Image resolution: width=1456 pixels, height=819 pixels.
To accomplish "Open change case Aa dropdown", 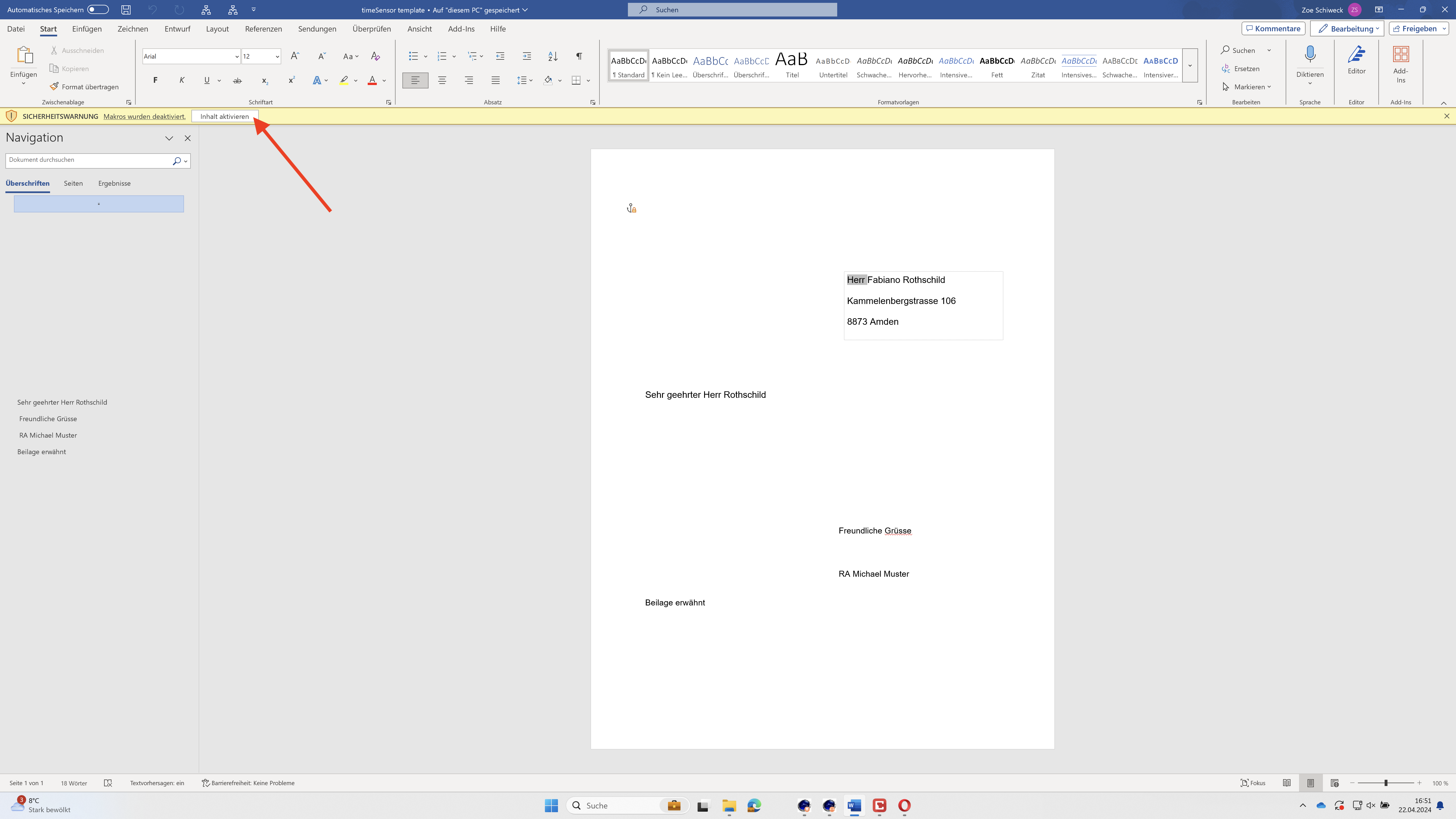I will click(x=351, y=56).
